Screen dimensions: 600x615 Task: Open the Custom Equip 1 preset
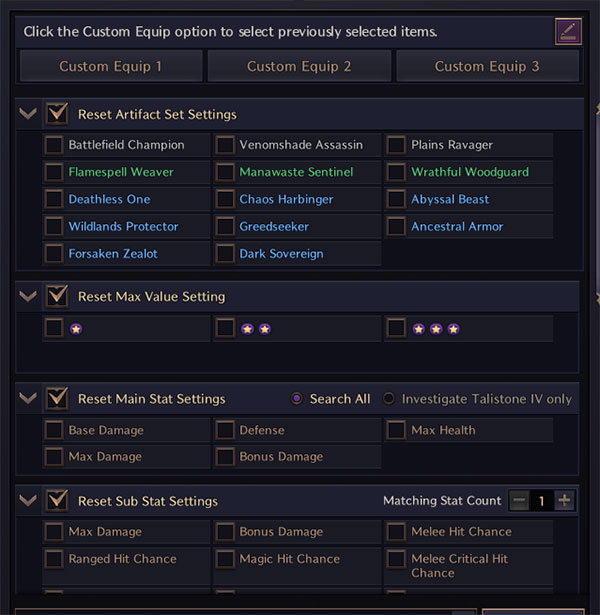coord(110,67)
